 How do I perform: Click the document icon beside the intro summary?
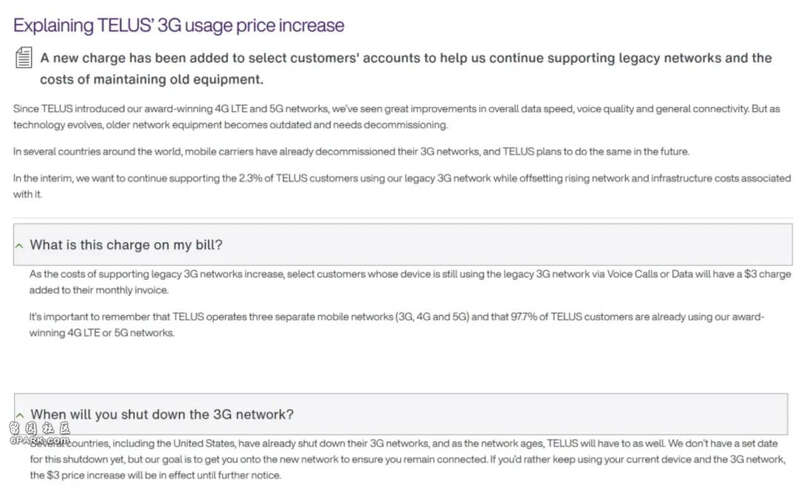coord(23,58)
